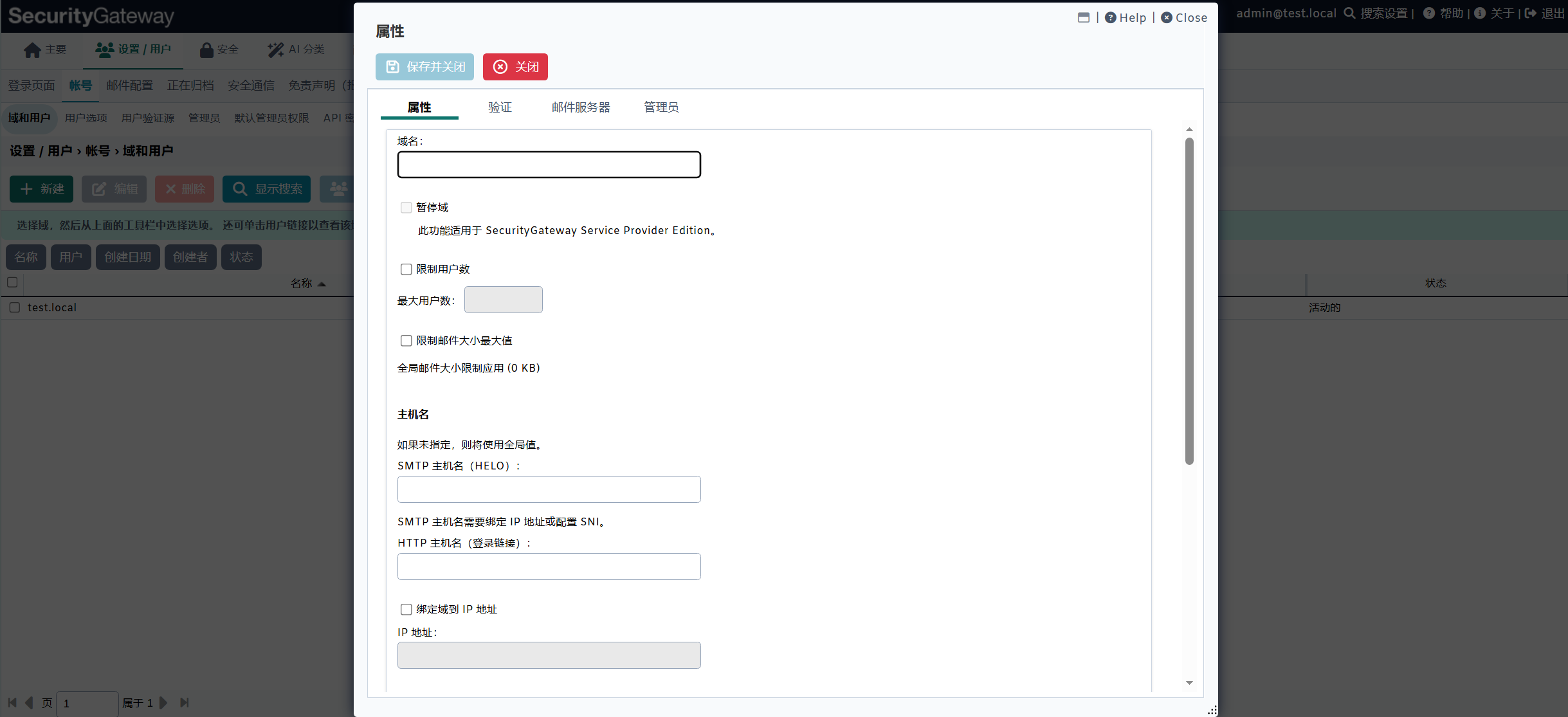Tick the select-all header checkbox

[x=12, y=282]
